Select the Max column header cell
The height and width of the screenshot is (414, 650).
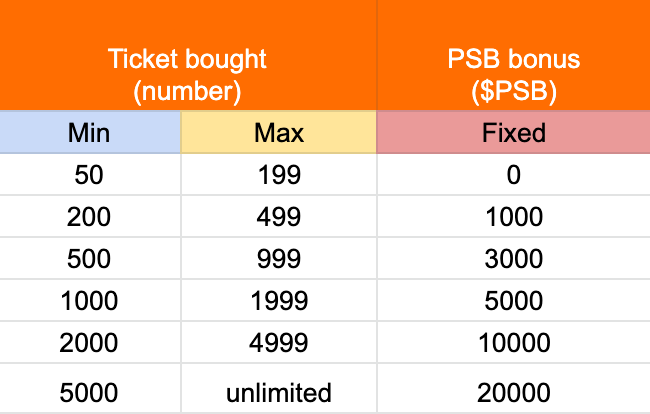pyautogui.click(x=279, y=132)
